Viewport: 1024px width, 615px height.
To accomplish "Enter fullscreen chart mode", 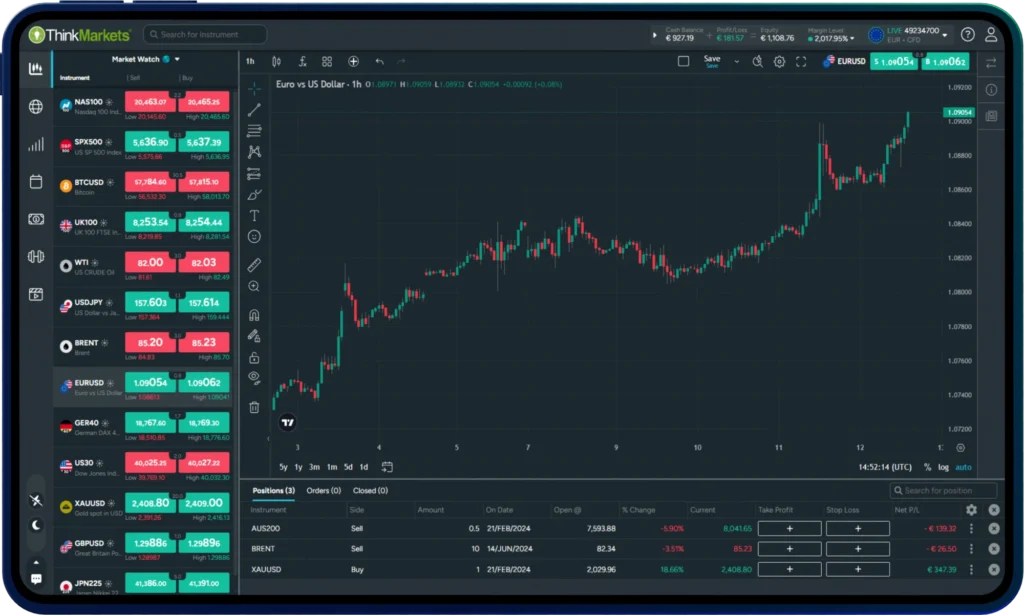I will point(800,61).
